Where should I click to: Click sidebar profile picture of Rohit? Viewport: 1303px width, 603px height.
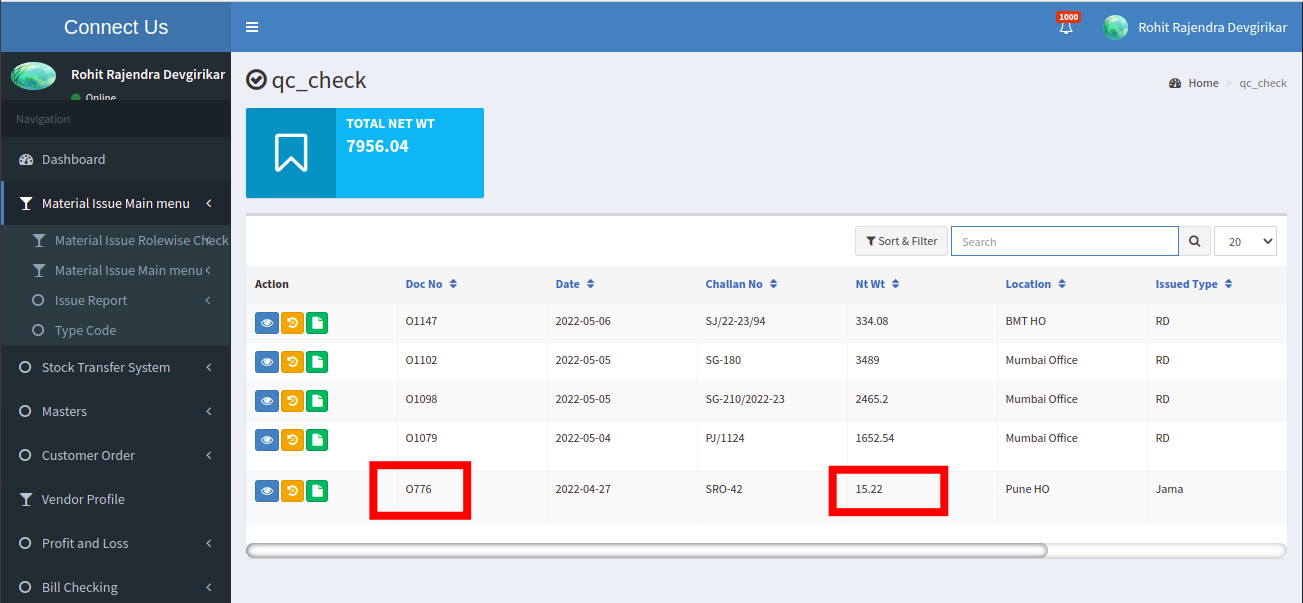pos(33,75)
